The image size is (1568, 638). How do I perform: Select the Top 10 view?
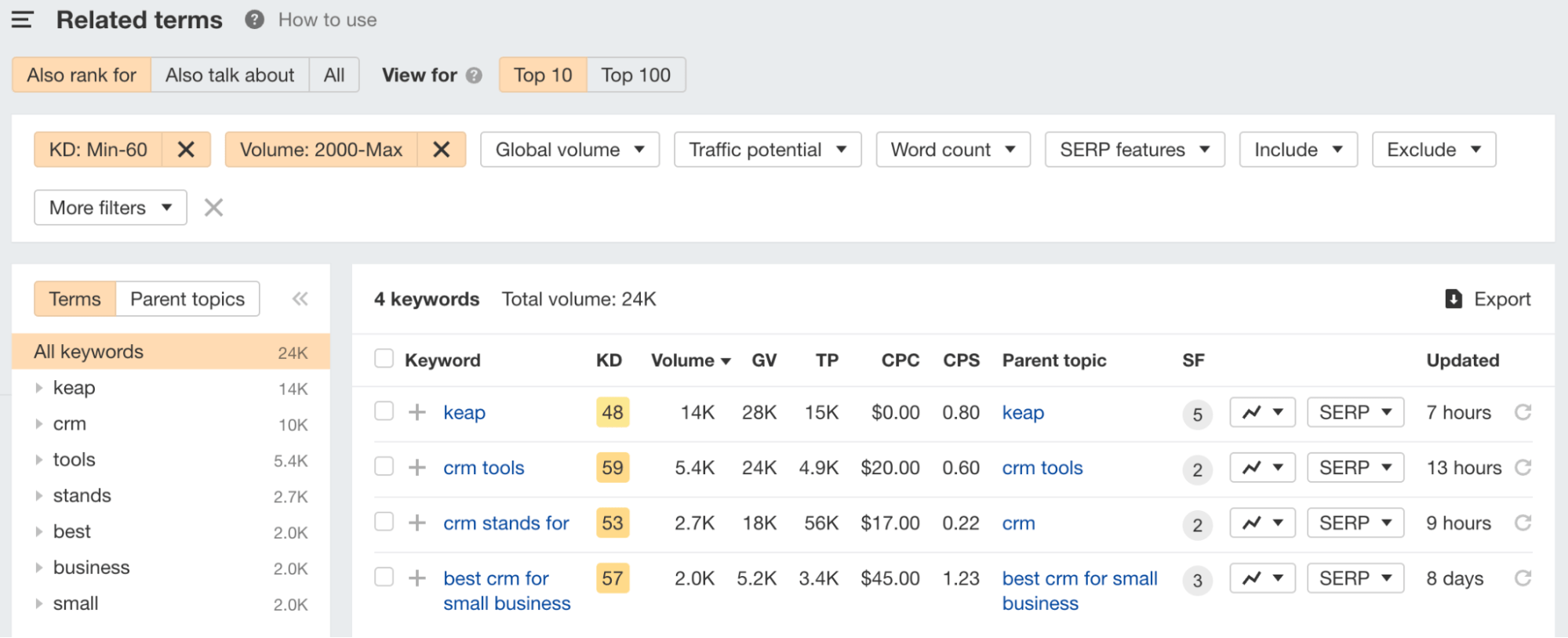coord(543,75)
